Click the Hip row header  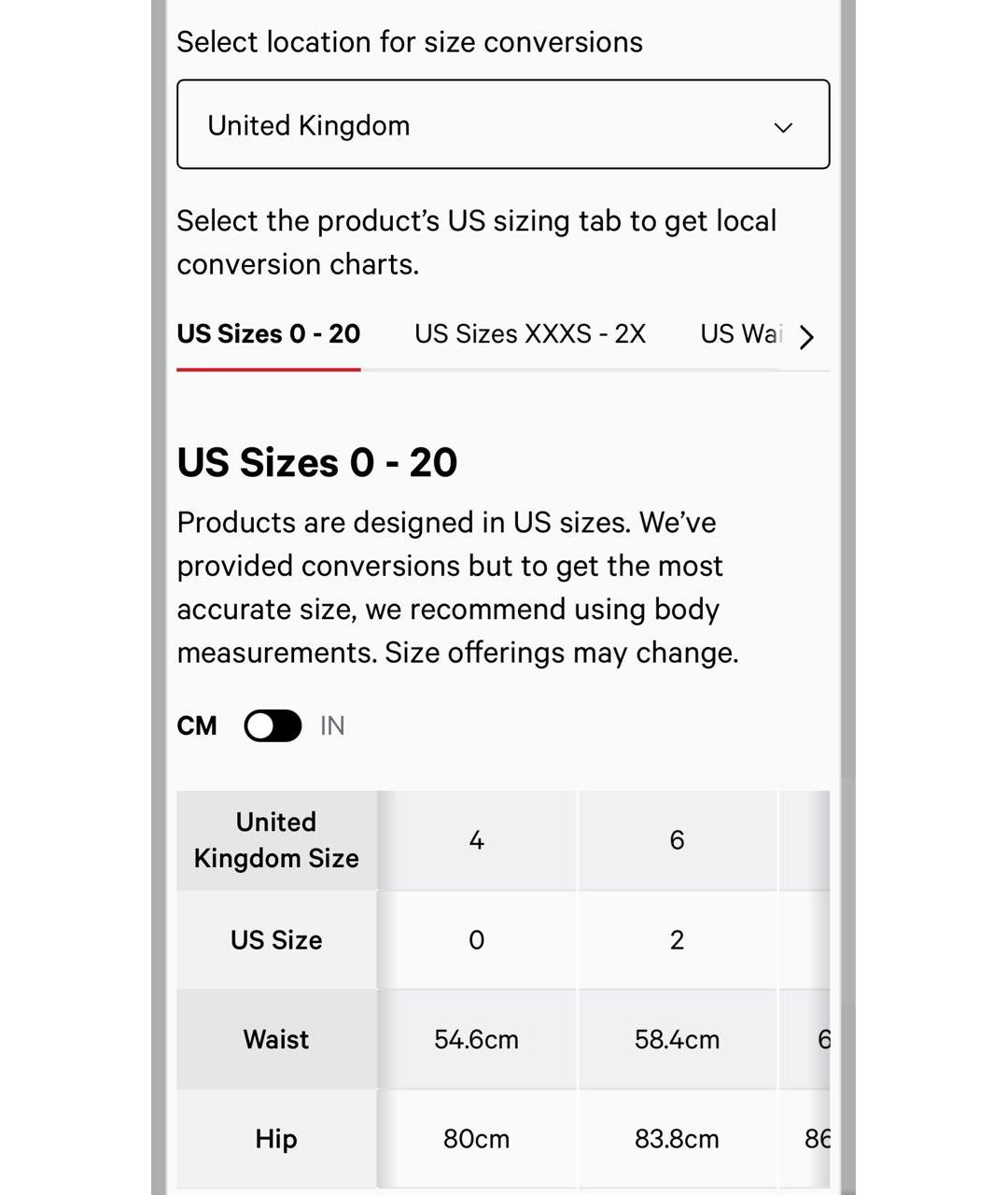click(x=276, y=1139)
